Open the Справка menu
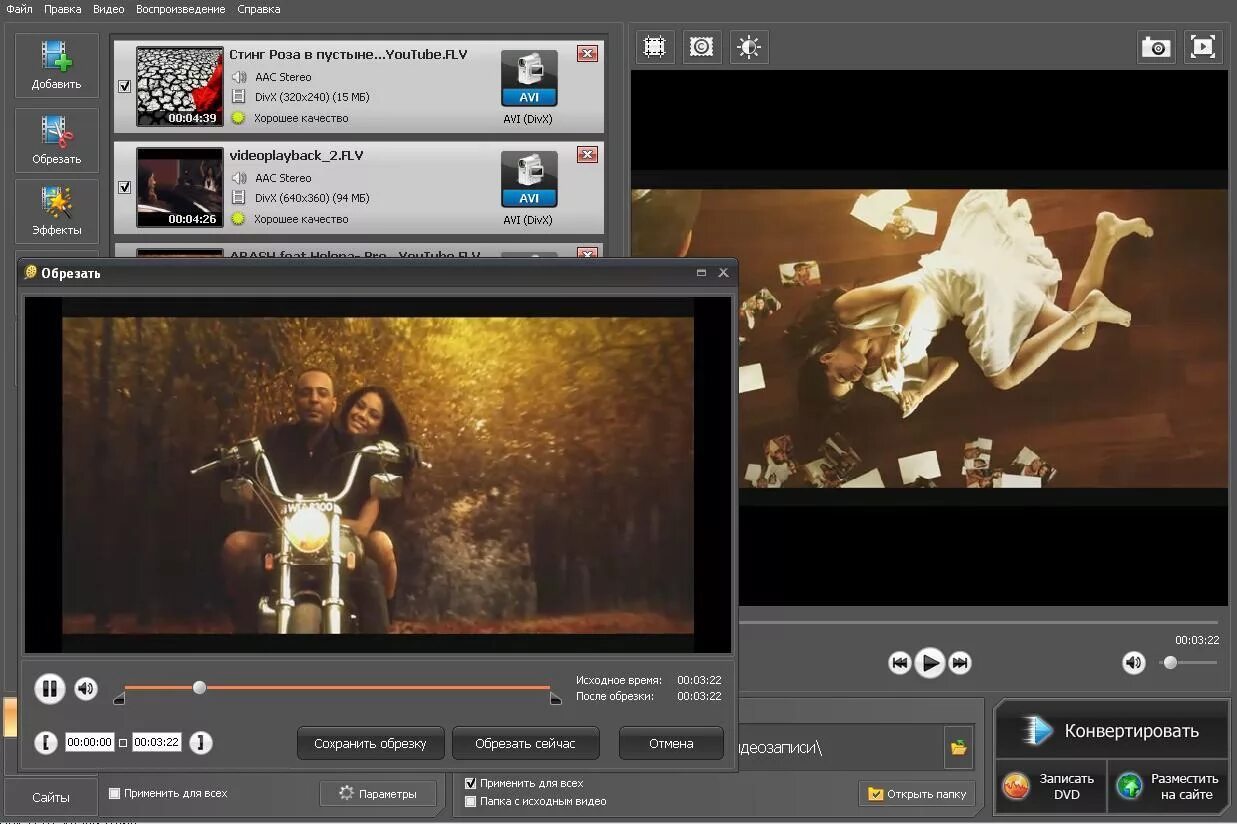The height and width of the screenshot is (824, 1237). [259, 9]
